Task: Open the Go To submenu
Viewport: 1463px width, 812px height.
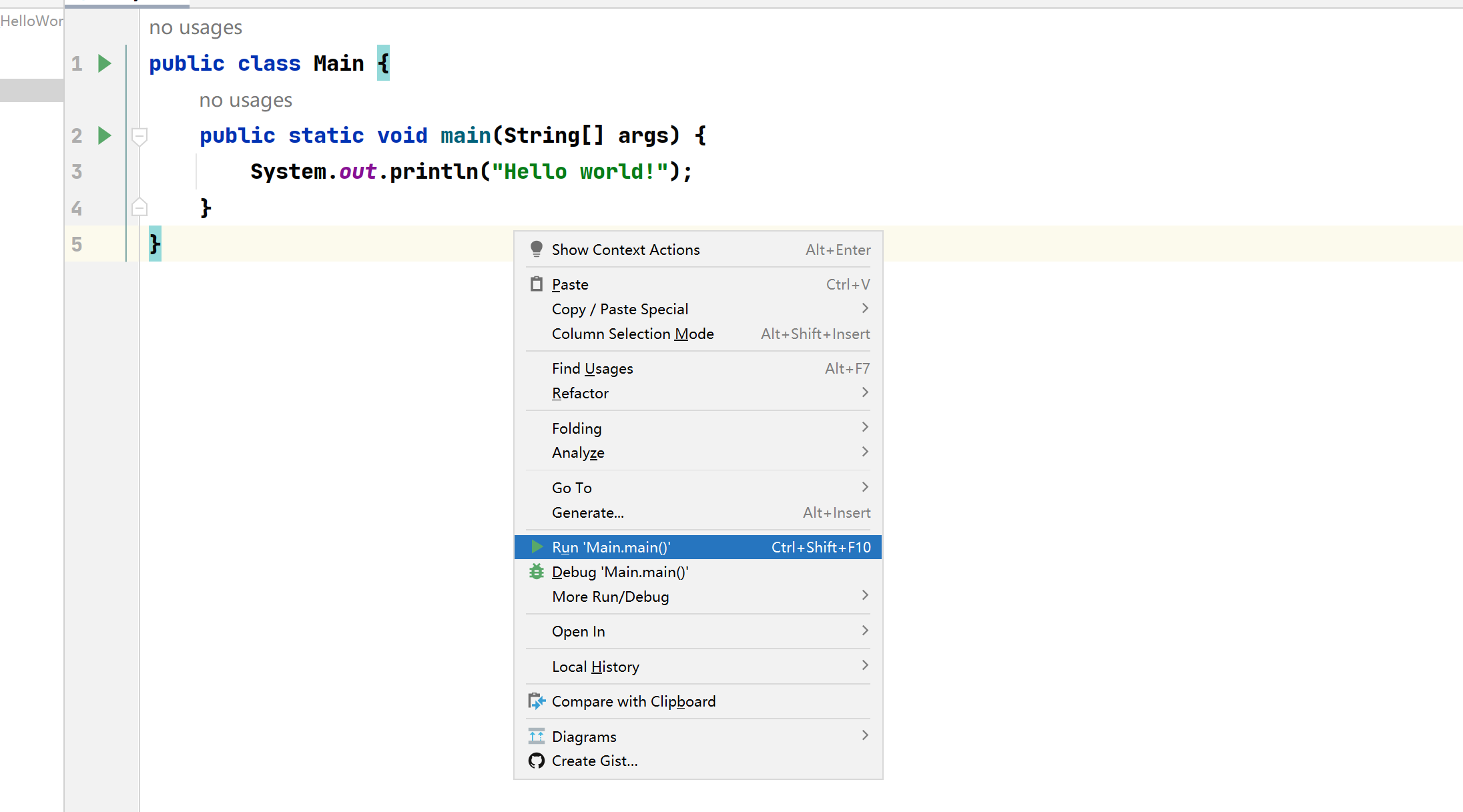Action: (x=700, y=487)
